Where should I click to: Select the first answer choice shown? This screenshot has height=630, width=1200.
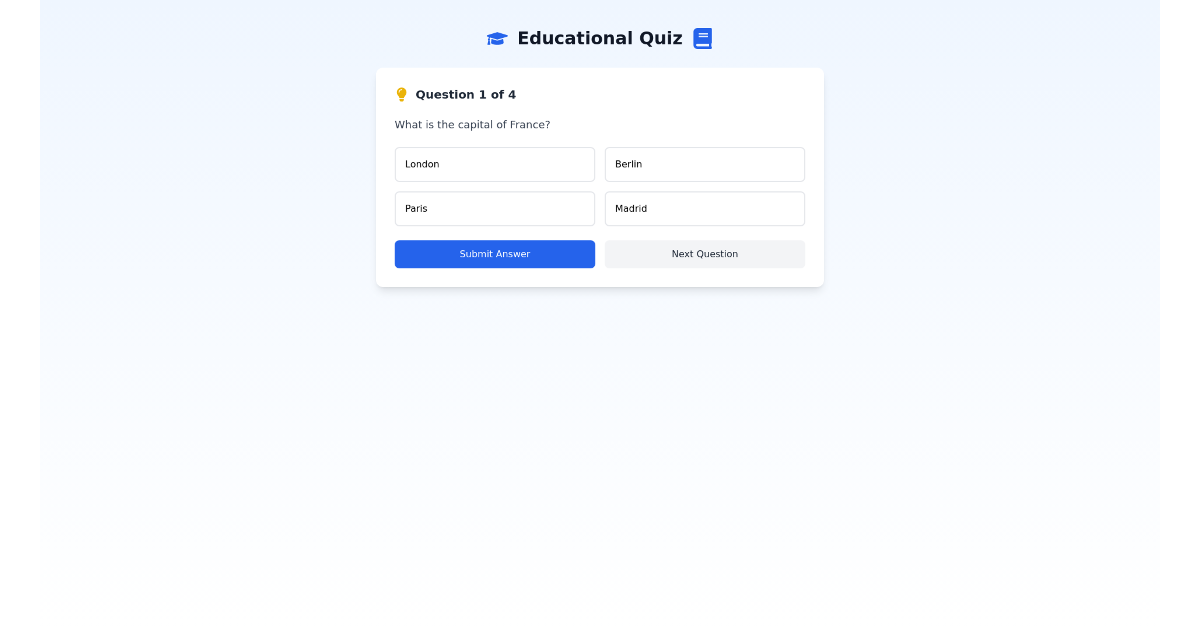tap(495, 164)
